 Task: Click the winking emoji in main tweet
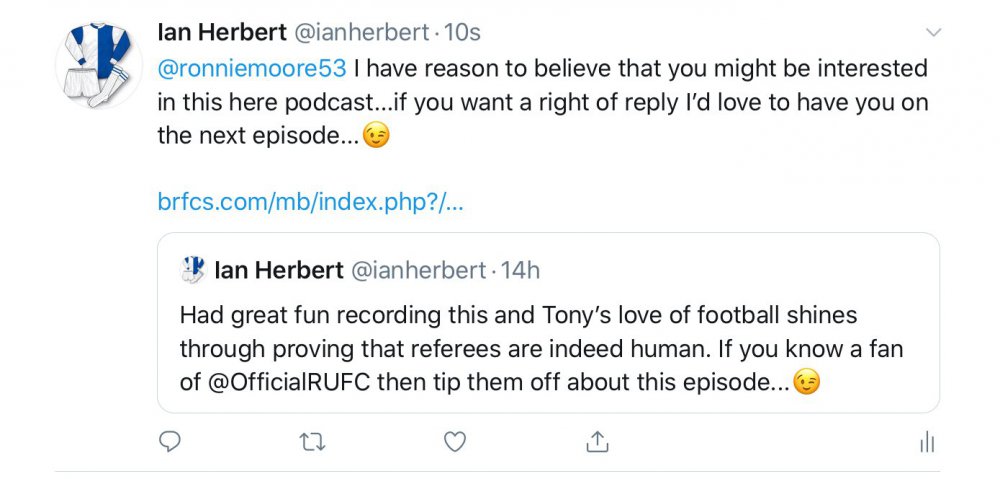click(376, 137)
